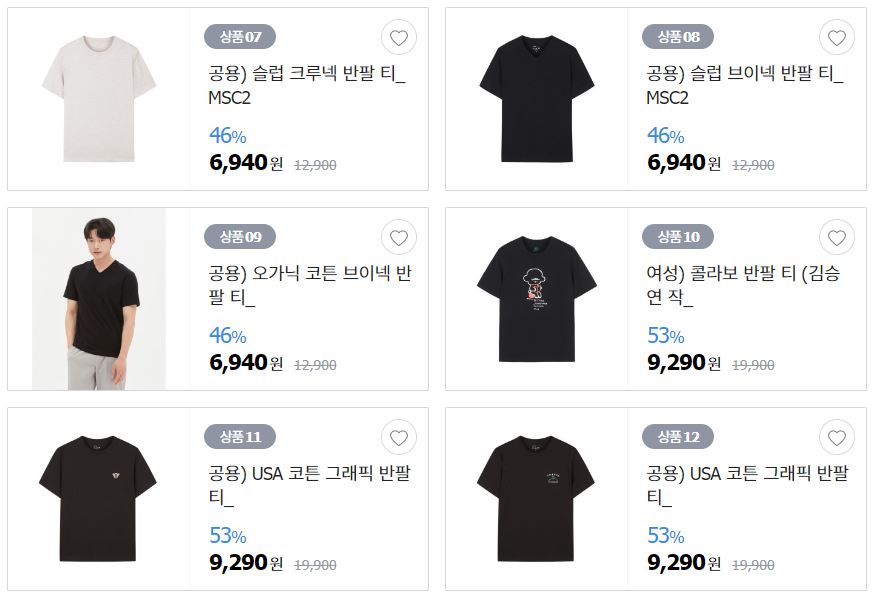View the black V-neck tee image of product 08
Viewport: 875px width, 599px height.
(537, 99)
